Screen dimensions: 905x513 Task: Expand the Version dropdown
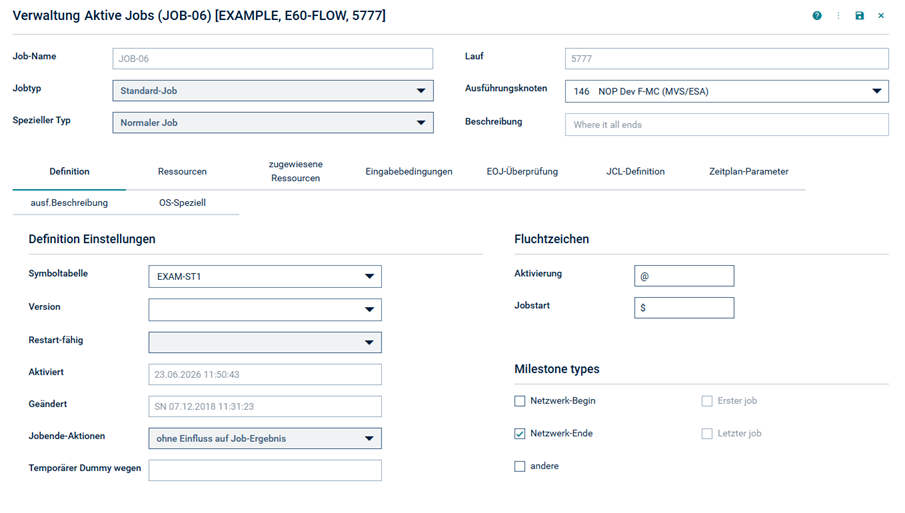[x=265, y=309]
